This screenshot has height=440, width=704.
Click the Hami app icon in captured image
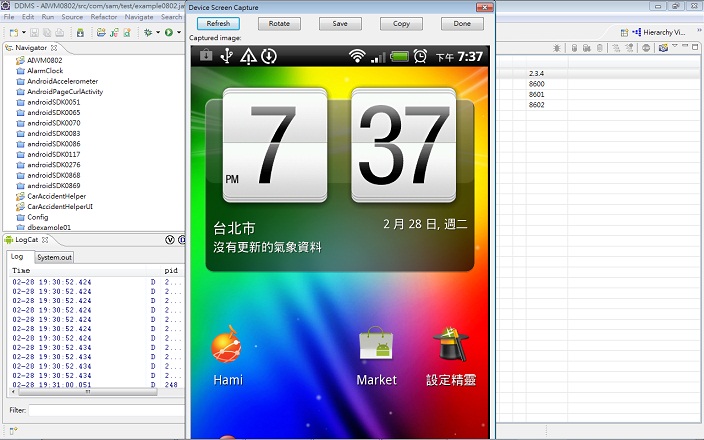coord(227,345)
